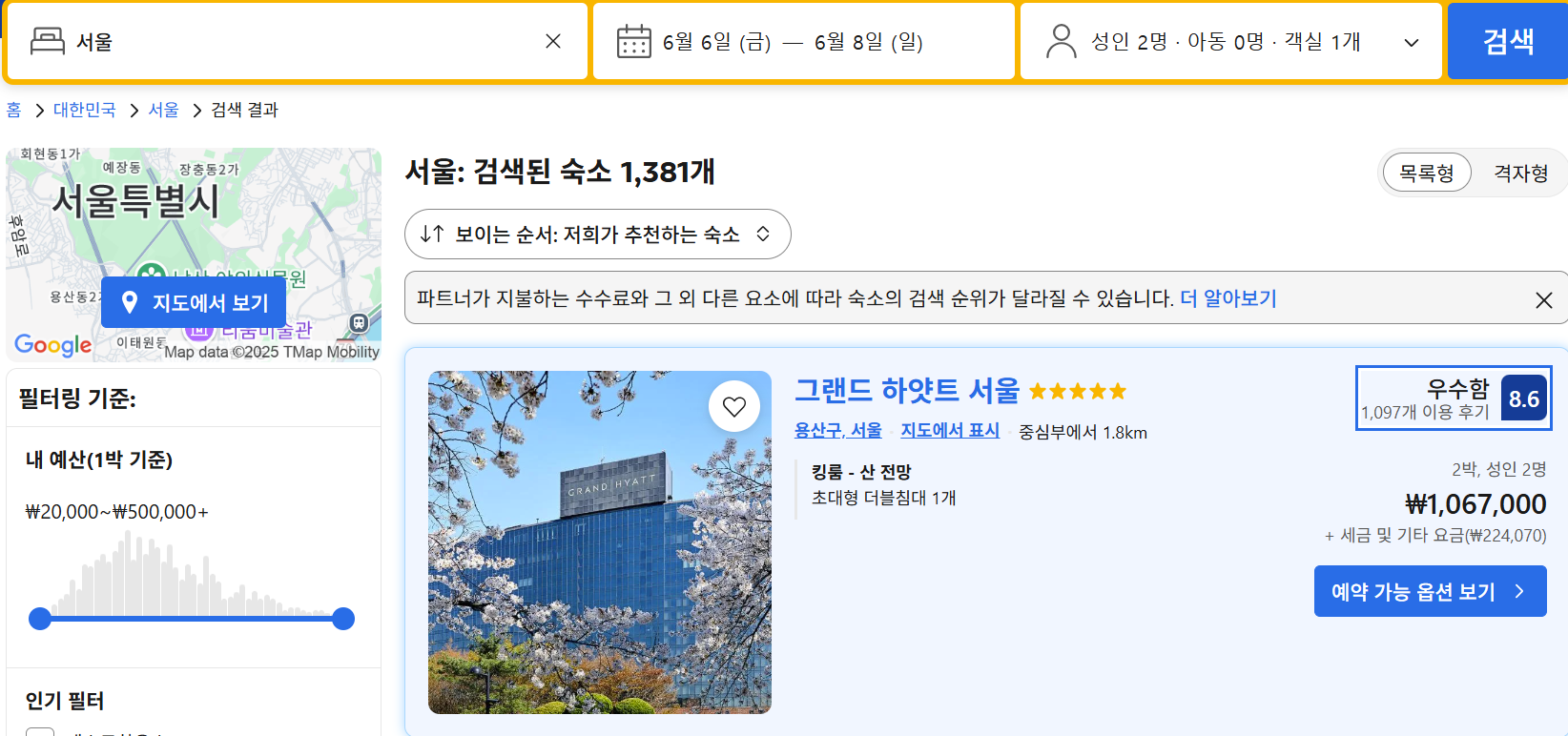Viewport: 1568px width, 736px height.
Task: Click the right budget slider handle
Action: pos(343,619)
